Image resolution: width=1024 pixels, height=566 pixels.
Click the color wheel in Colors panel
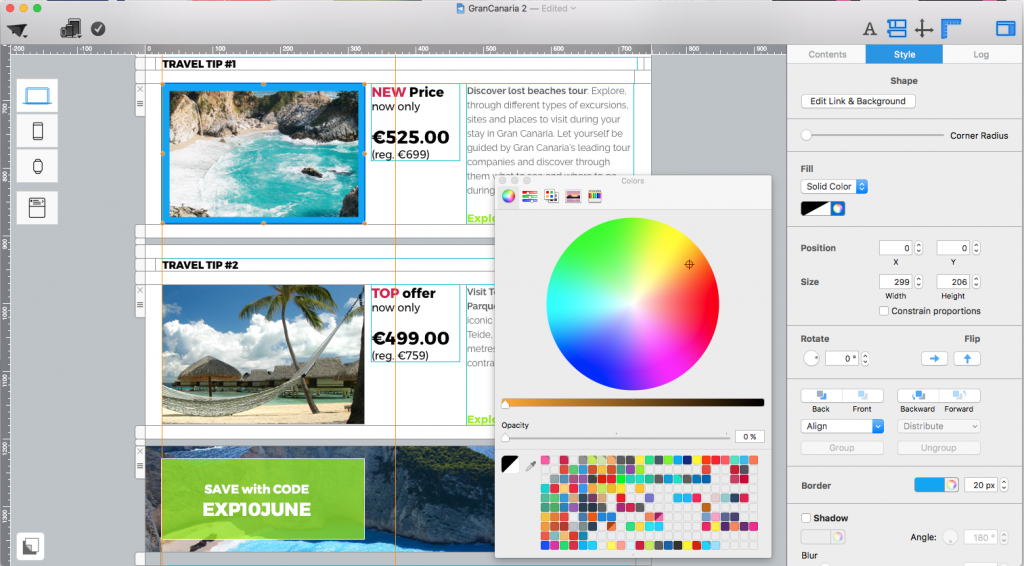(x=633, y=304)
